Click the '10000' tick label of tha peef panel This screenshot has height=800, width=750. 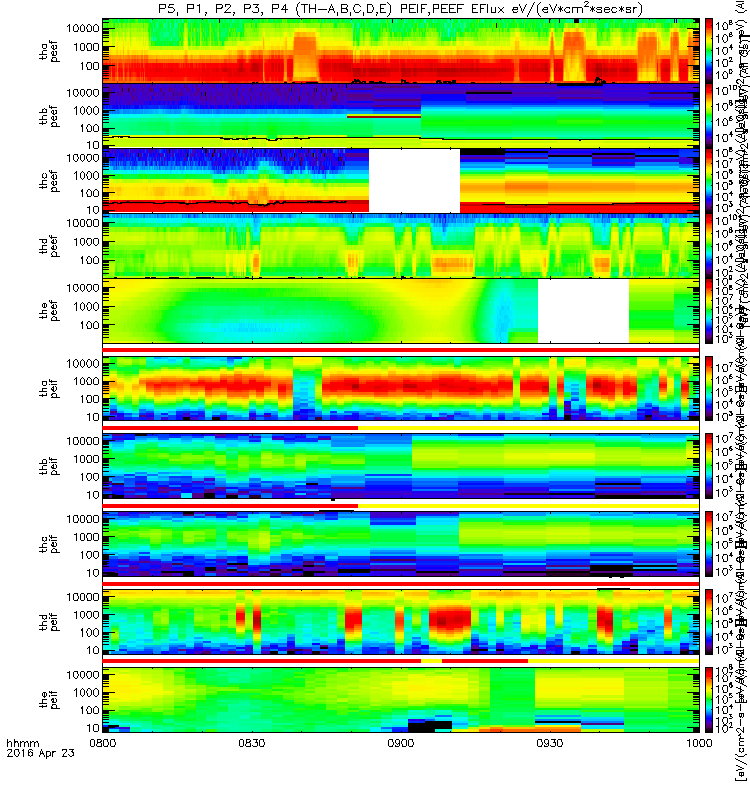coord(83,29)
